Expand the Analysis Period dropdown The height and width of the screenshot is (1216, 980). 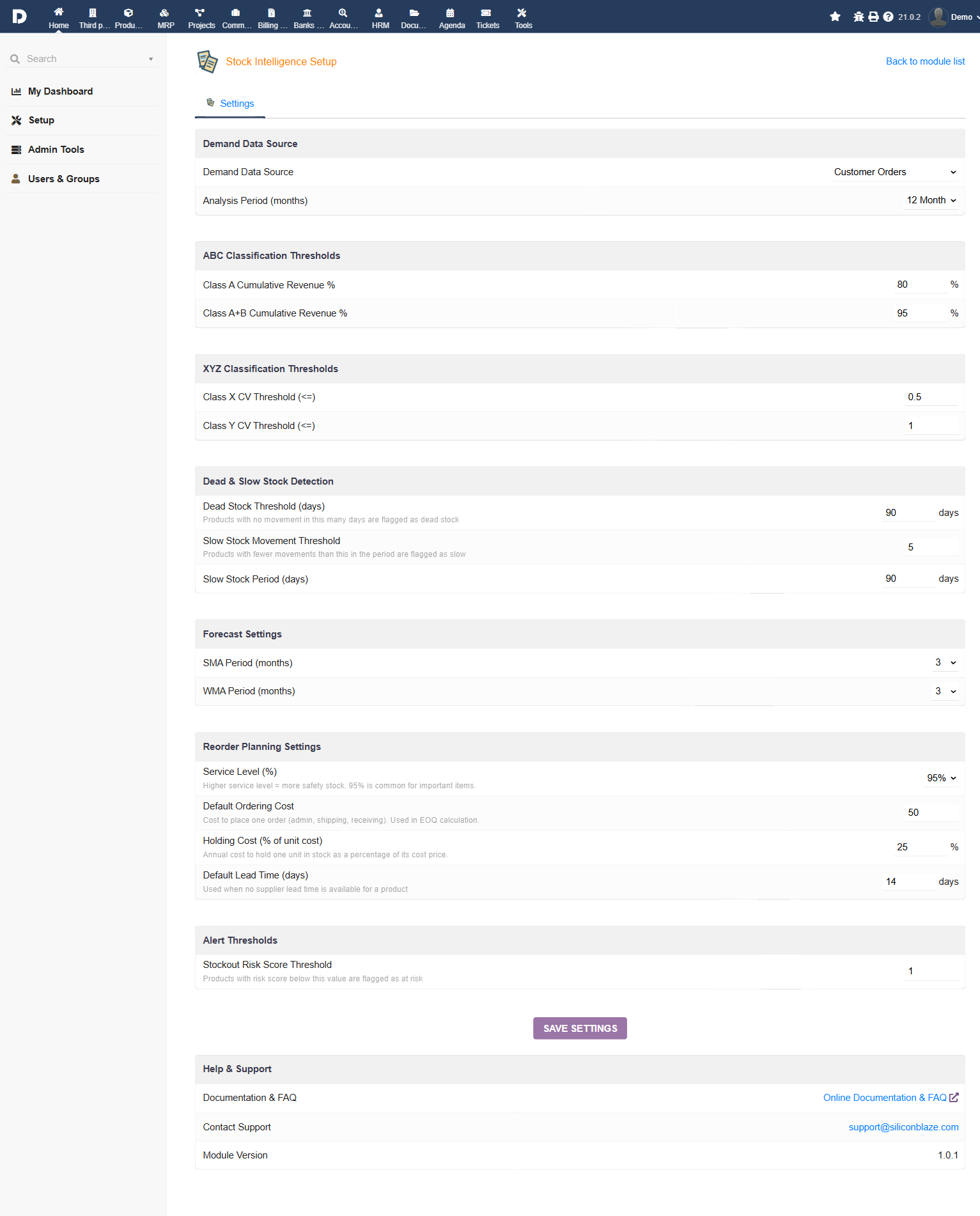click(x=931, y=200)
